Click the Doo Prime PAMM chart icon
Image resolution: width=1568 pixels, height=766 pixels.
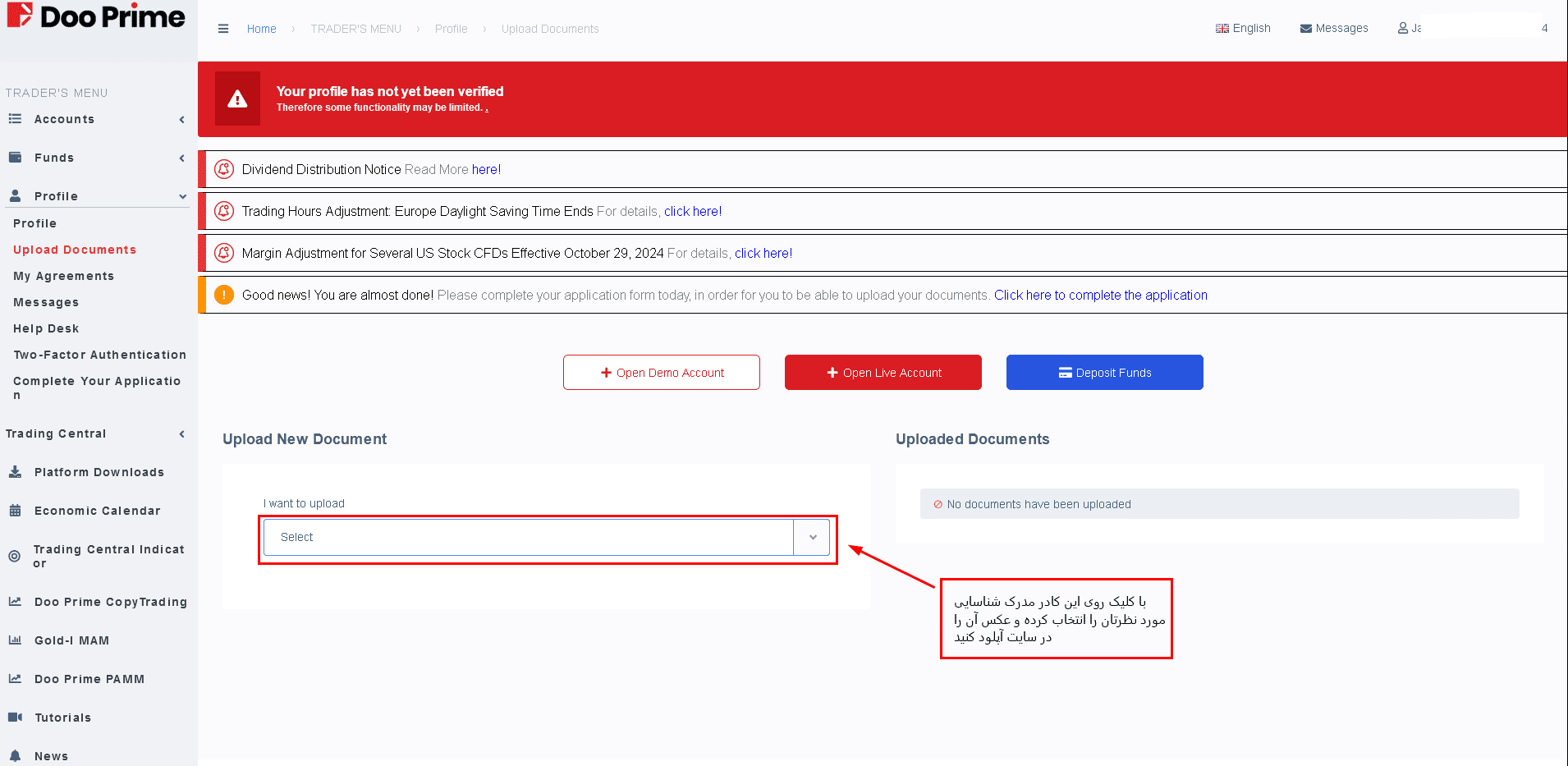pos(15,679)
